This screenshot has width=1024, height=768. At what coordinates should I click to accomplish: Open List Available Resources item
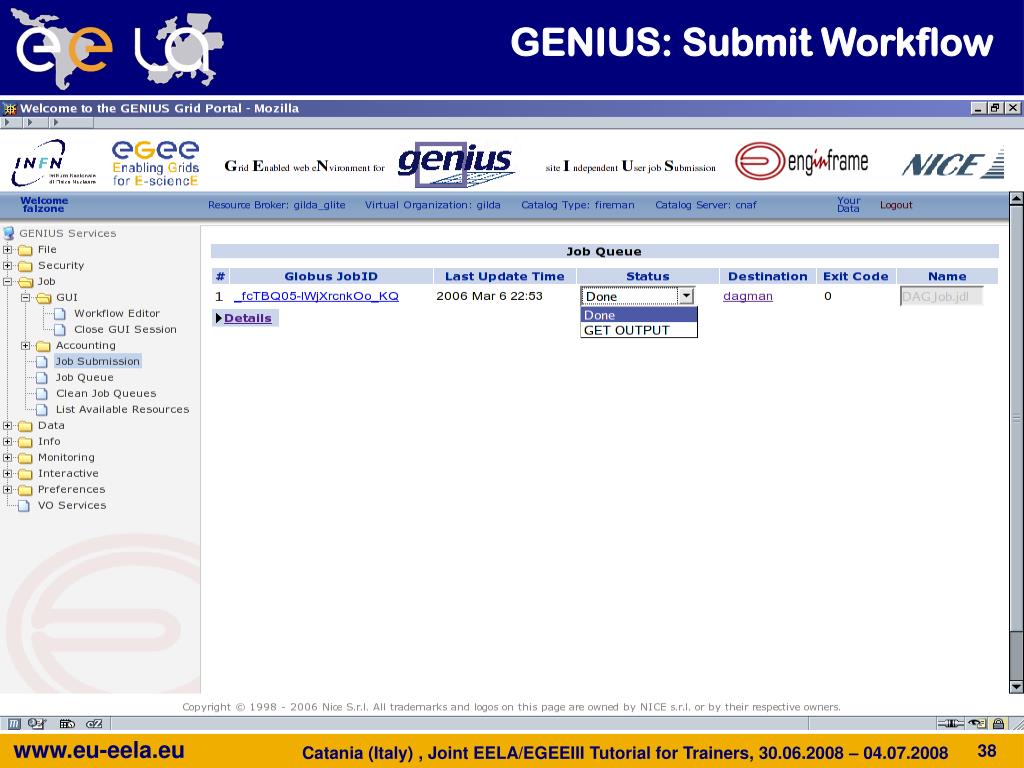122,409
